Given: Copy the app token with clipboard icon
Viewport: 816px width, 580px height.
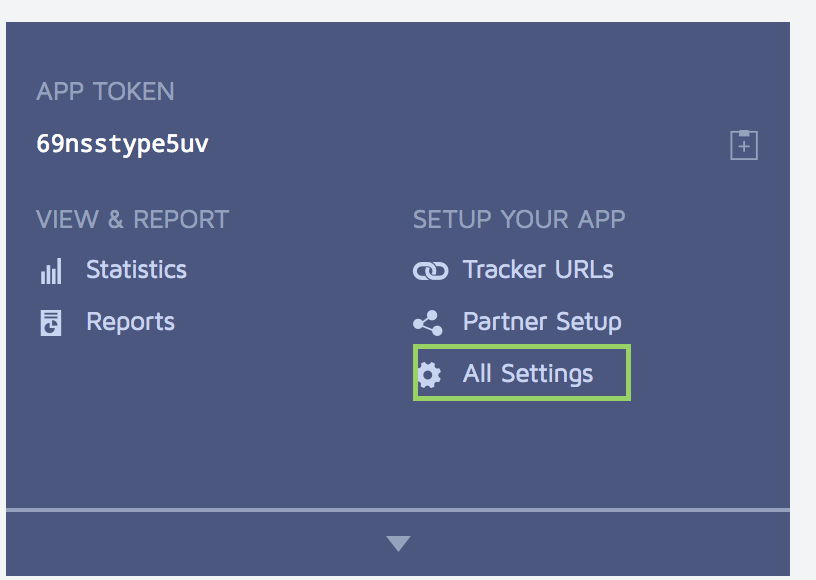Looking at the screenshot, I should pyautogui.click(x=744, y=145).
